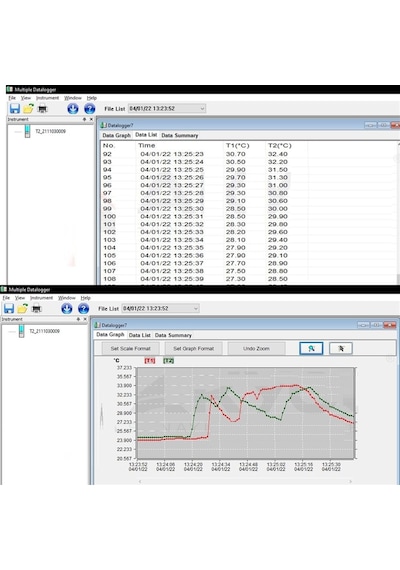Select row number 105 in the data list
Image resolution: width=400 pixels, height=570 pixels.
[109, 256]
